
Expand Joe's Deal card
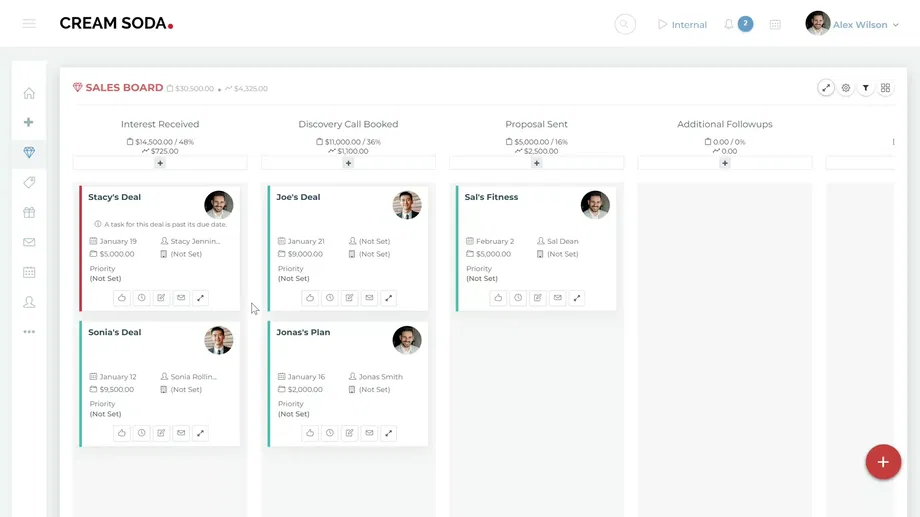click(389, 298)
